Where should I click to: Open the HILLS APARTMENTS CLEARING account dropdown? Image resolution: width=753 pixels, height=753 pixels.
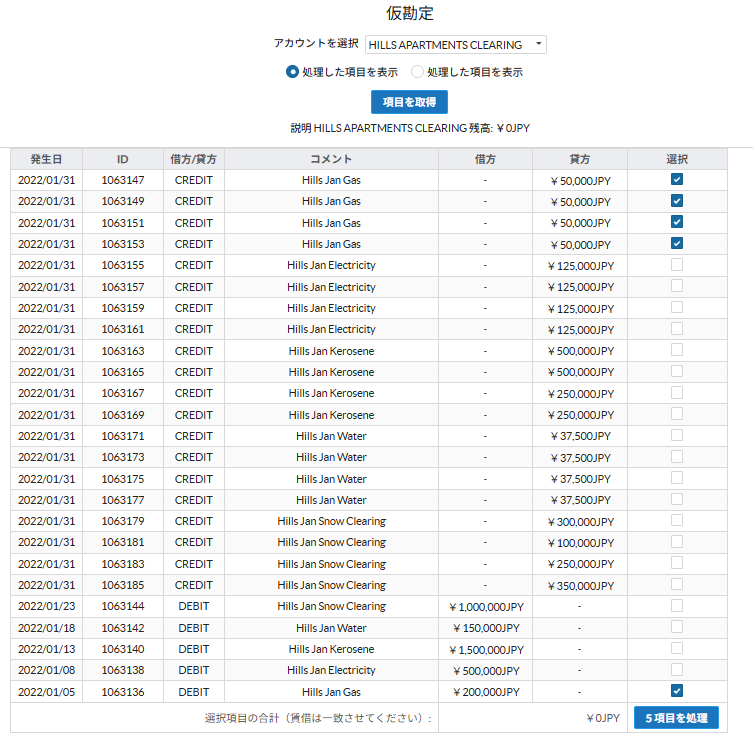455,45
